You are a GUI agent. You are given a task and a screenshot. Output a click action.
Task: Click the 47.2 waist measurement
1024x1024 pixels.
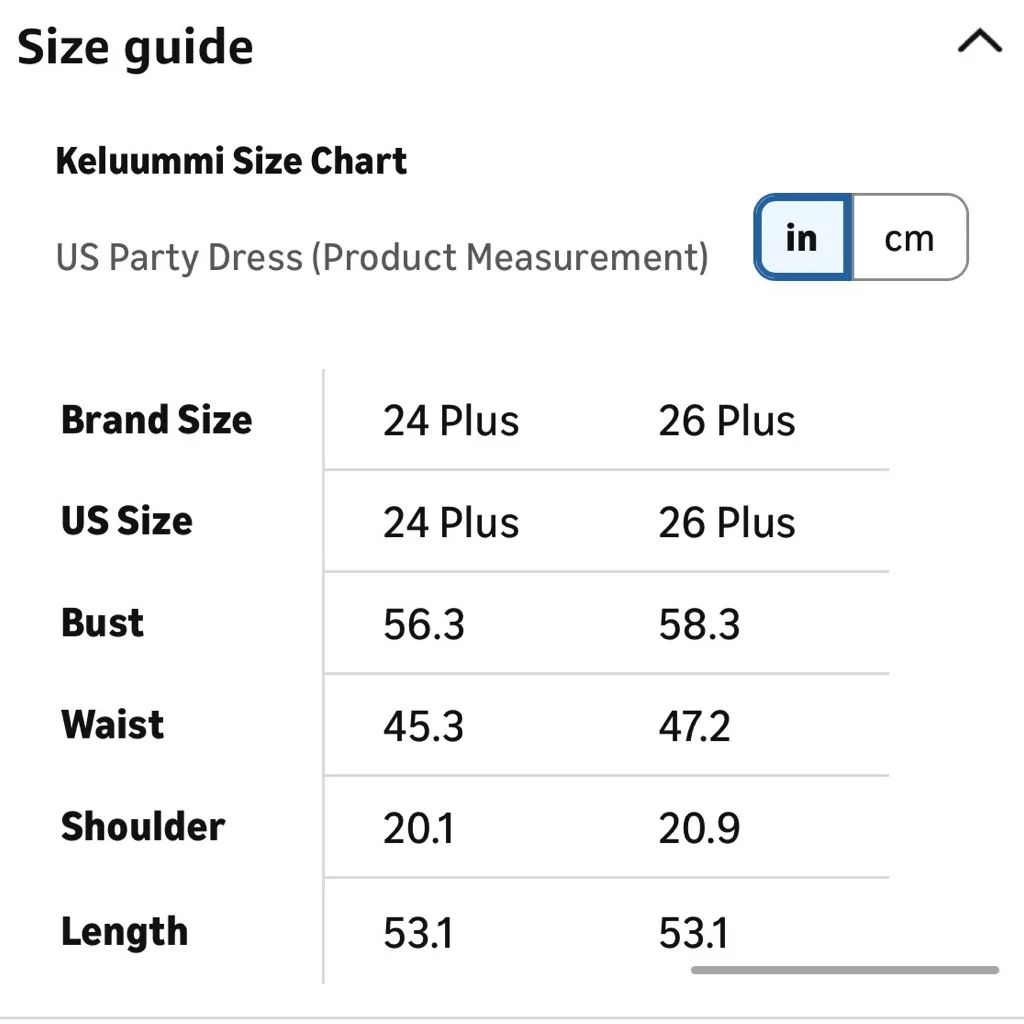pos(694,727)
